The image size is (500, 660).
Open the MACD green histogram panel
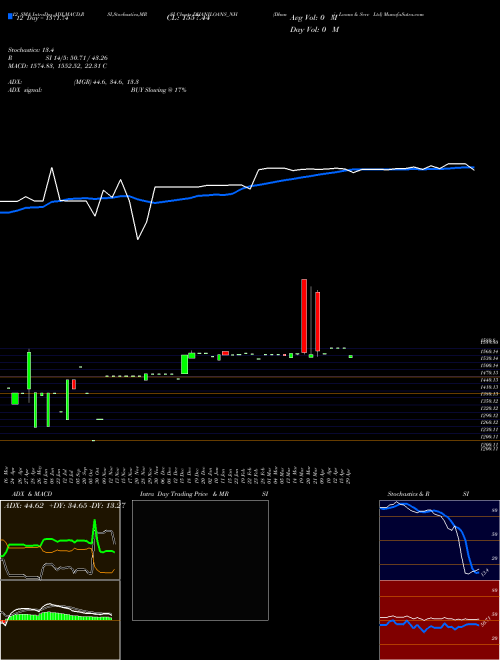(60, 620)
